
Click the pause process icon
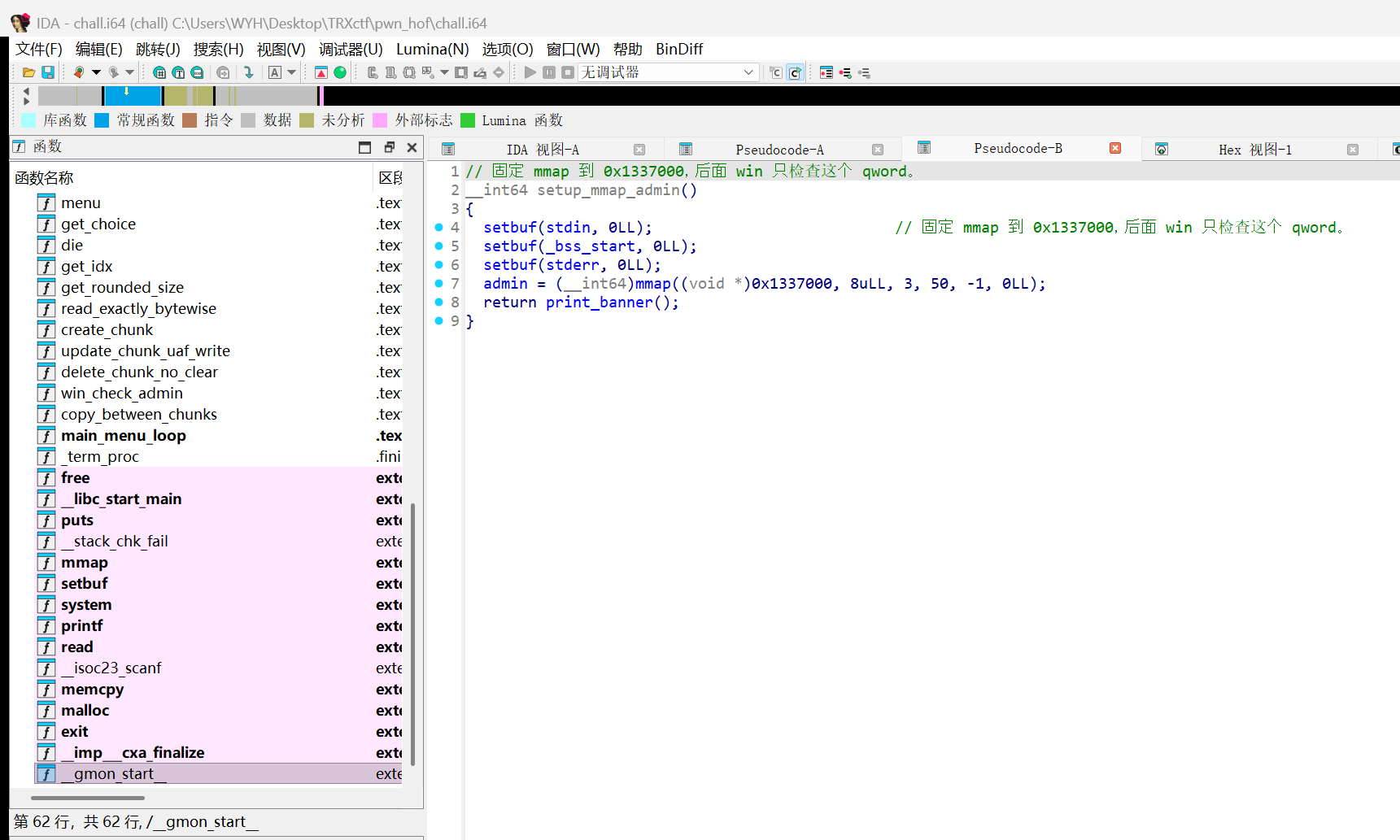[549, 72]
